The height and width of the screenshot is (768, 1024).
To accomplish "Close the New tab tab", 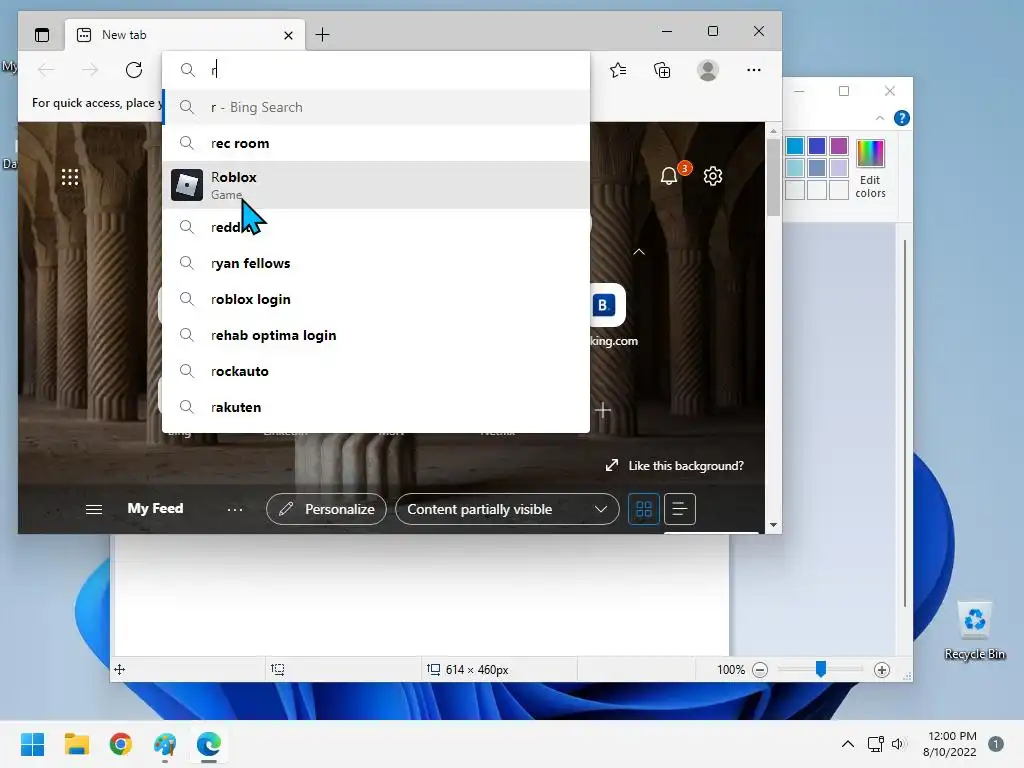I will pyautogui.click(x=288, y=35).
